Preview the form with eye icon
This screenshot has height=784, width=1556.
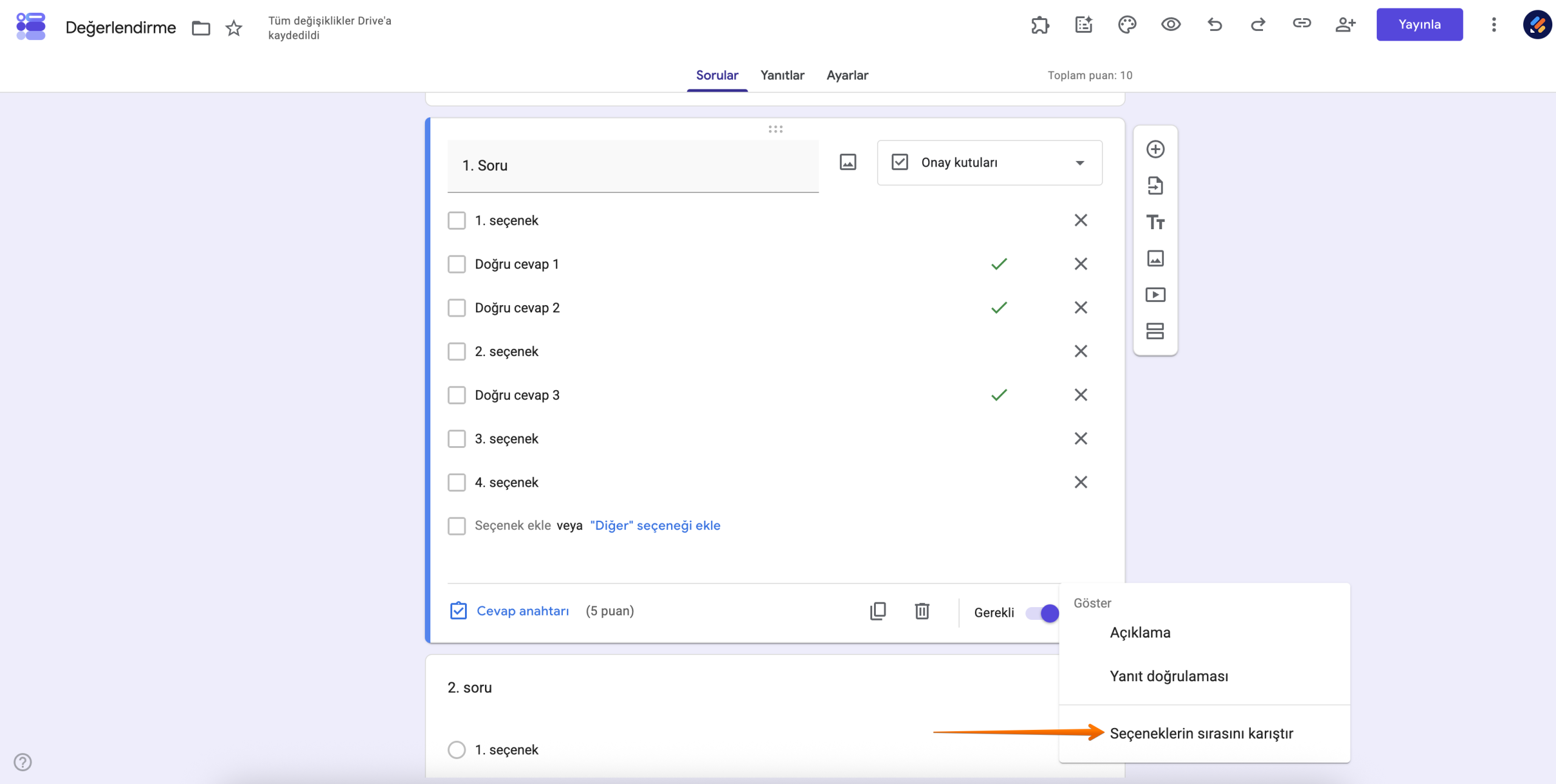pyautogui.click(x=1171, y=25)
